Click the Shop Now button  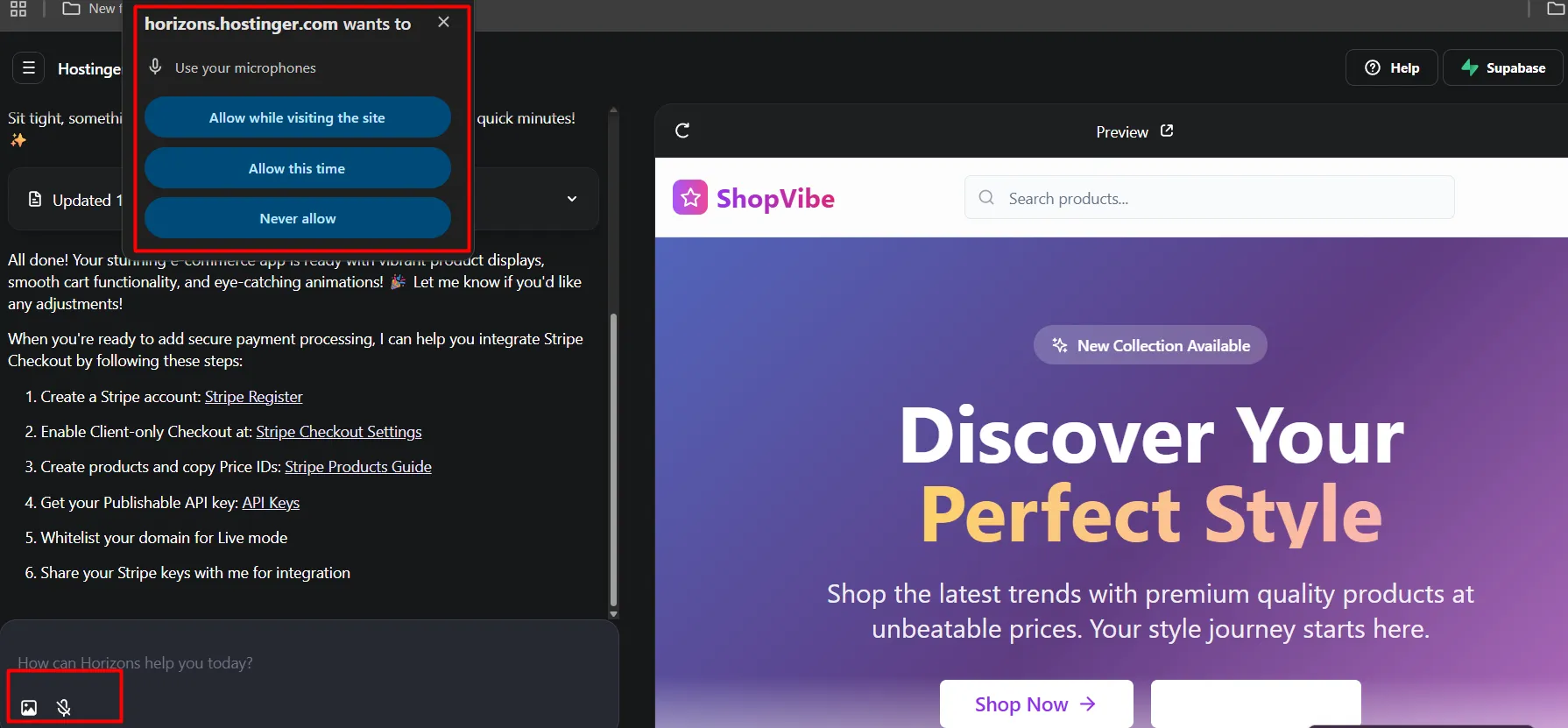(1035, 704)
